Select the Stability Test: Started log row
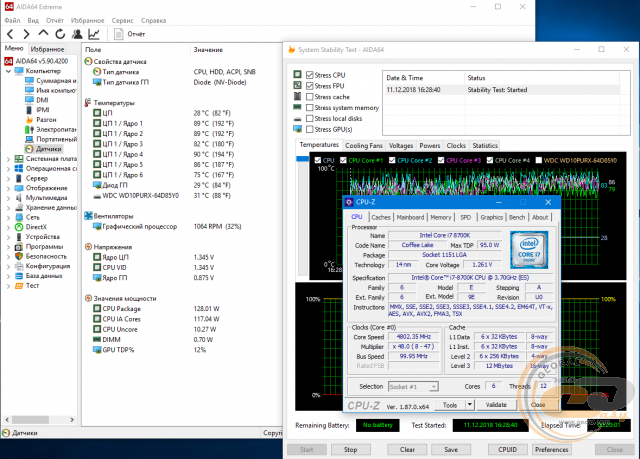This screenshot has width=640, height=459. pos(502,90)
